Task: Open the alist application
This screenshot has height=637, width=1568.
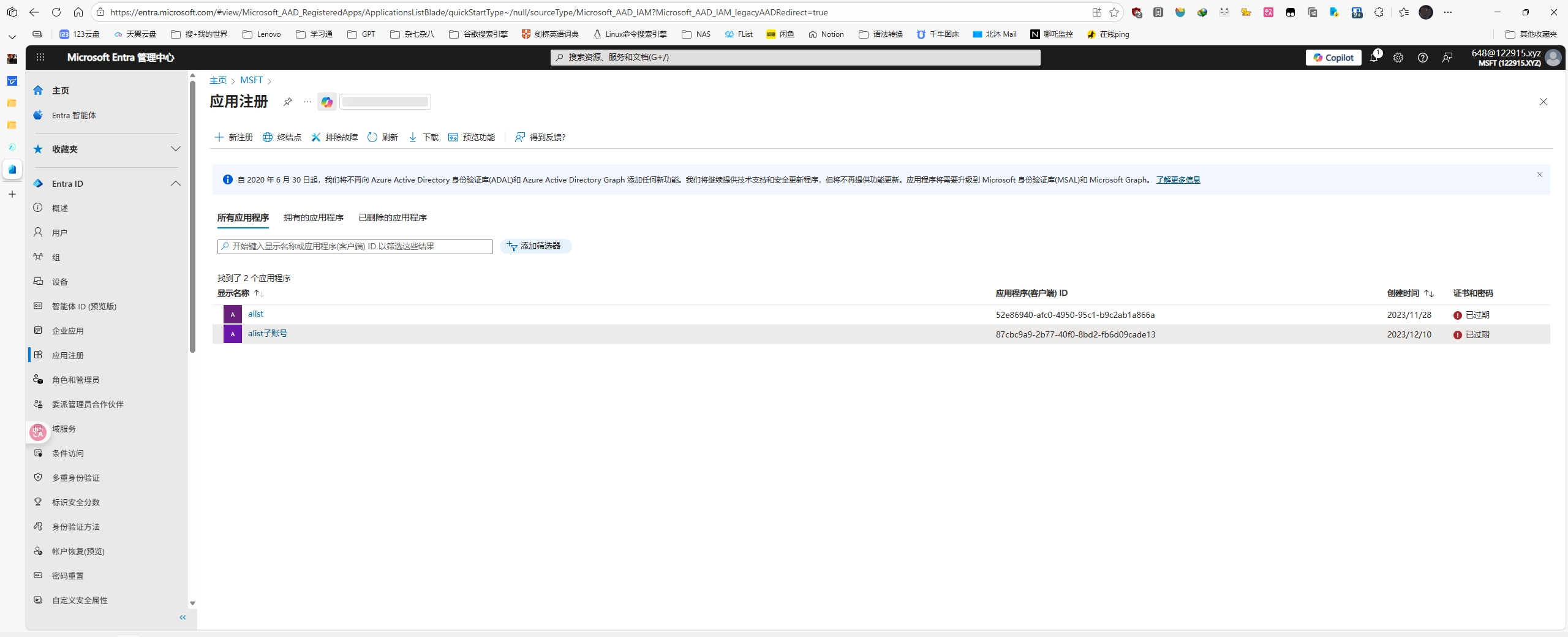Action: coord(255,314)
